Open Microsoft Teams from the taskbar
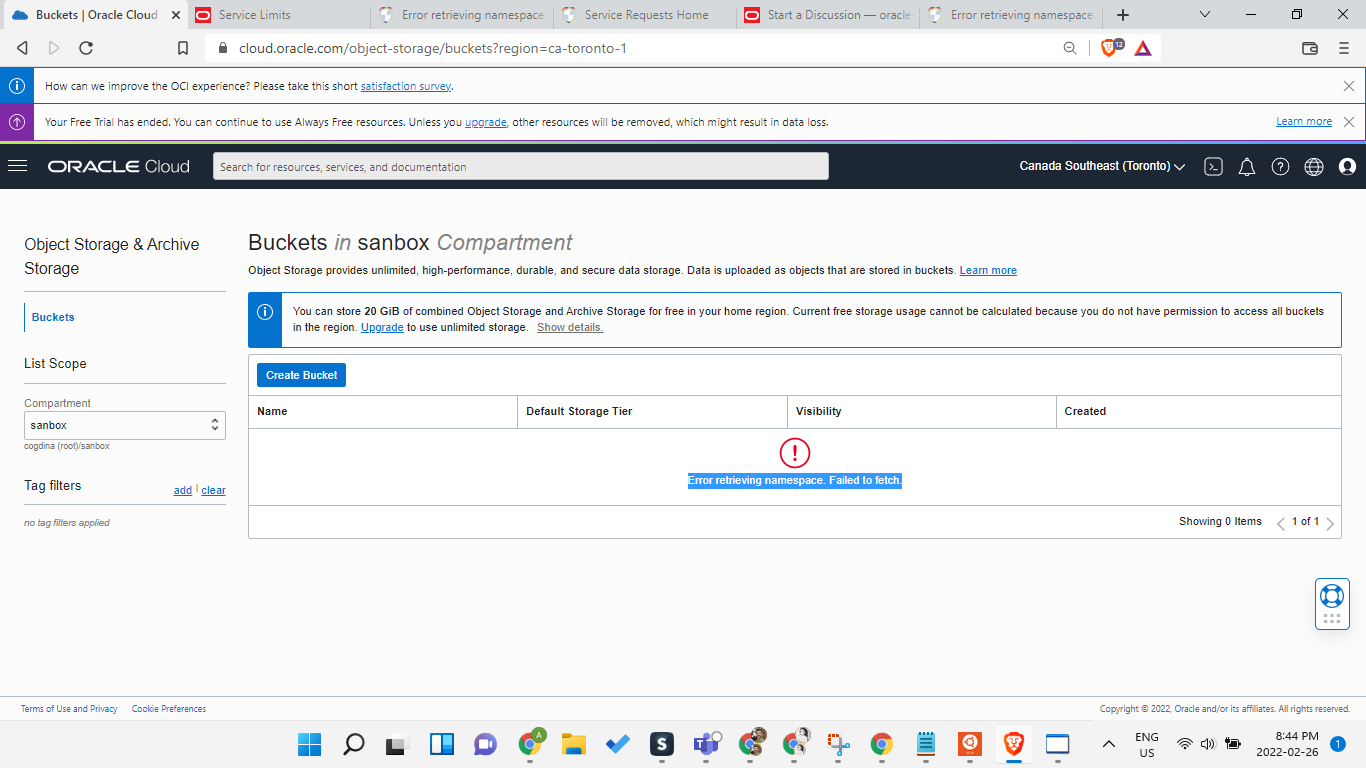The image size is (1366, 768). click(708, 744)
